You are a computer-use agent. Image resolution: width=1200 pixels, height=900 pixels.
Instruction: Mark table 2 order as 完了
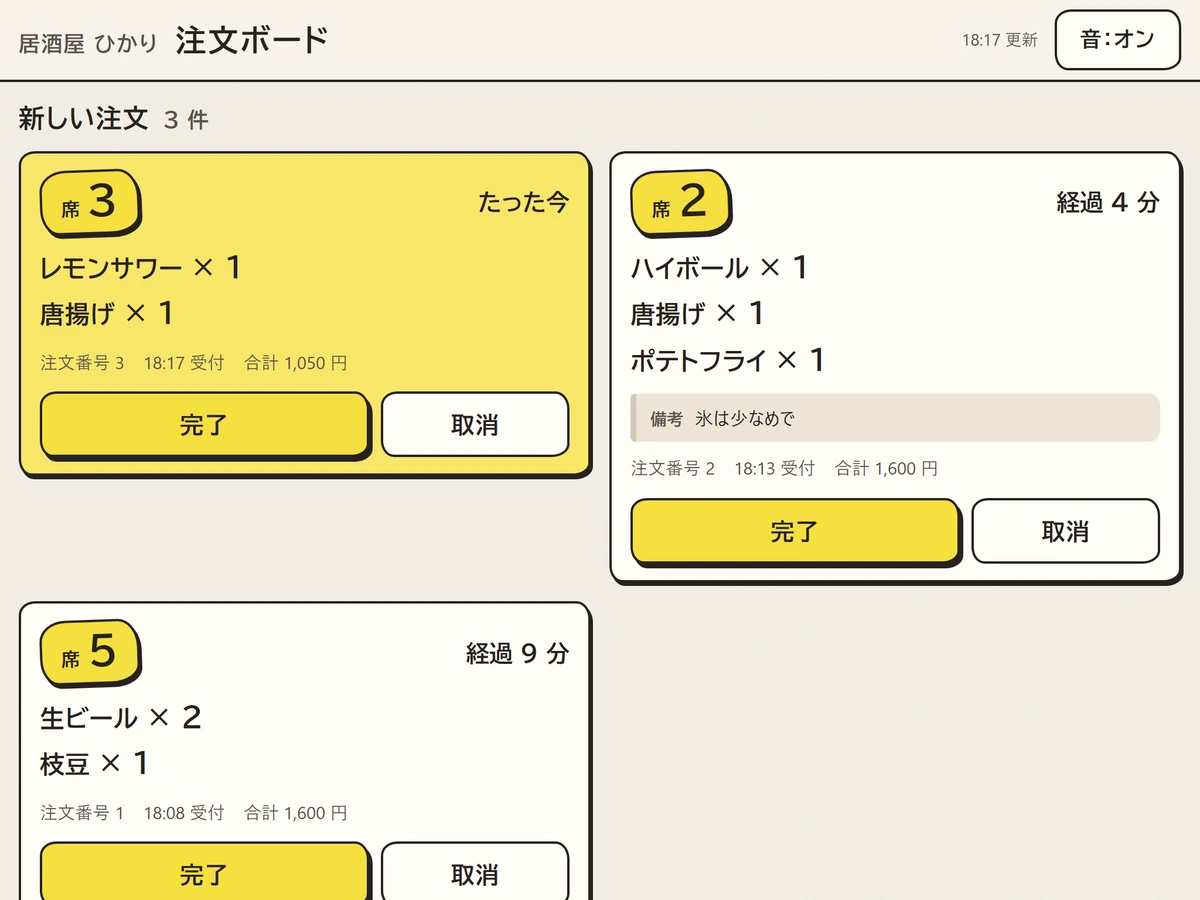796,531
